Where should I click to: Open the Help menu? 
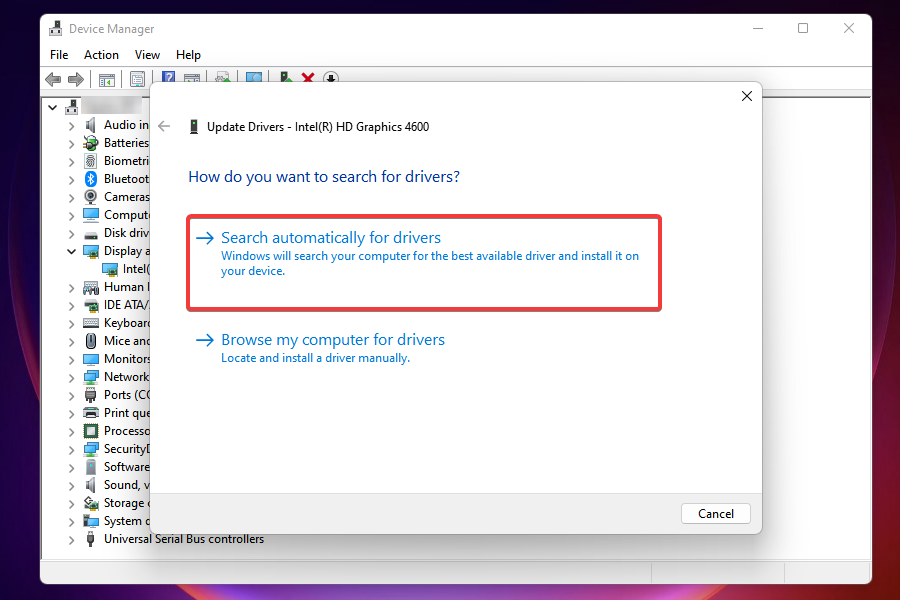[x=188, y=55]
